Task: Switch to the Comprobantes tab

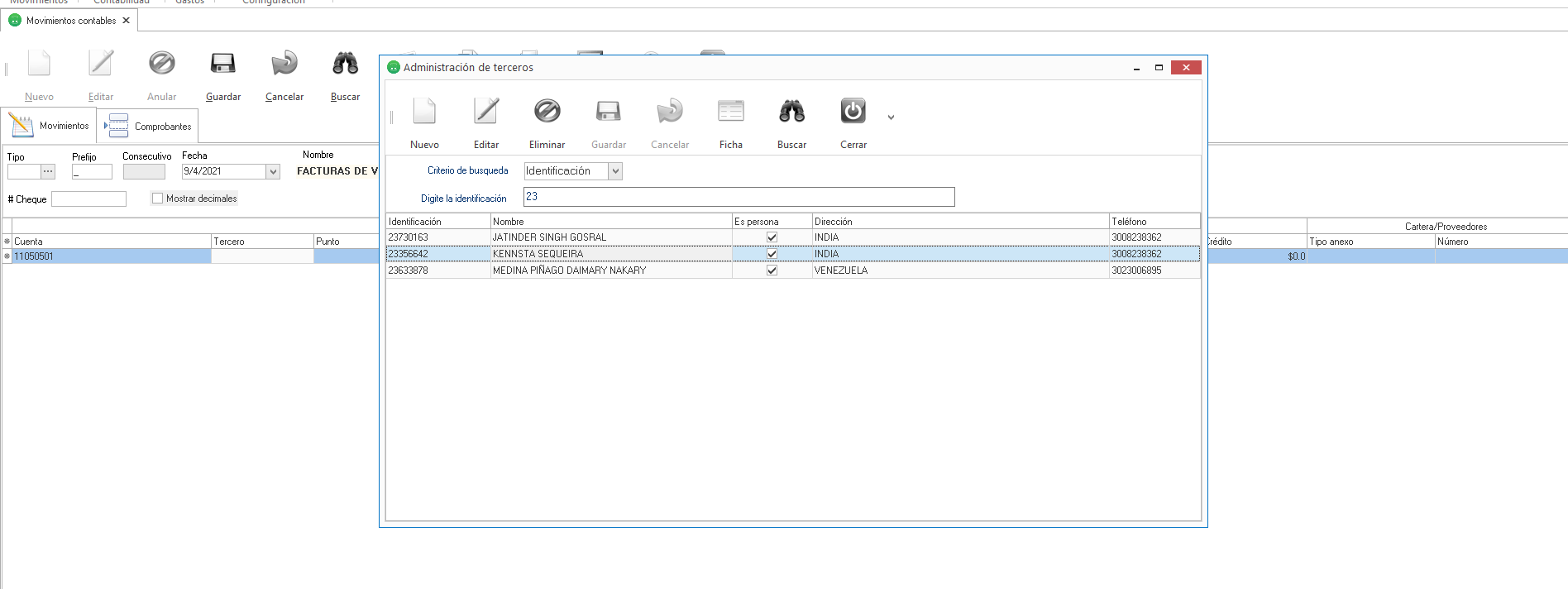Action: coord(151,127)
